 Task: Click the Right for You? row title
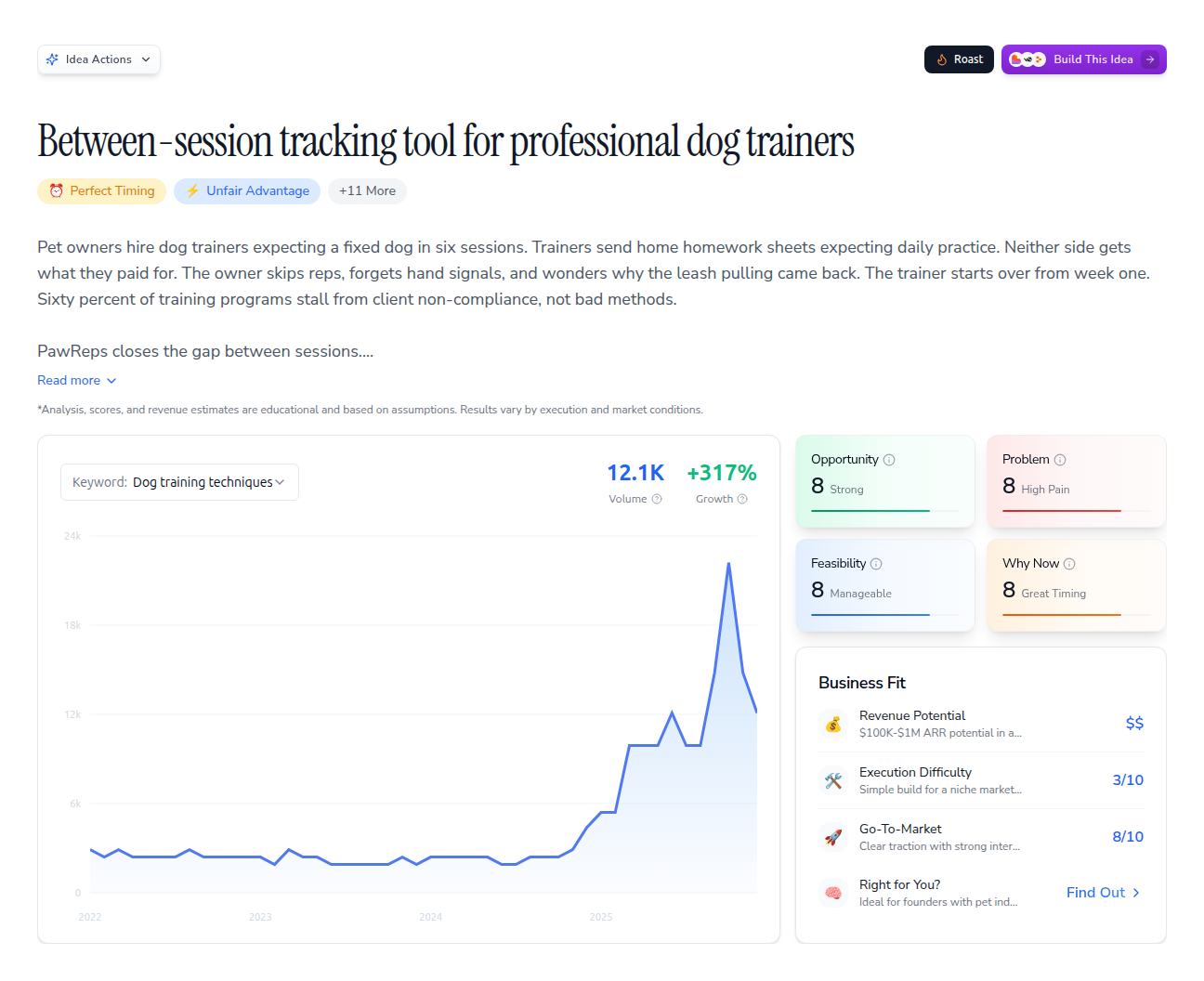(x=899, y=884)
